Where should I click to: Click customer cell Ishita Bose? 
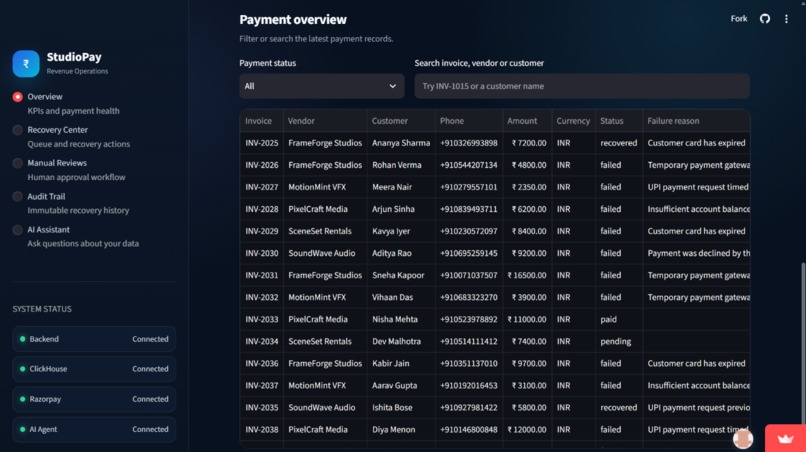coord(401,408)
